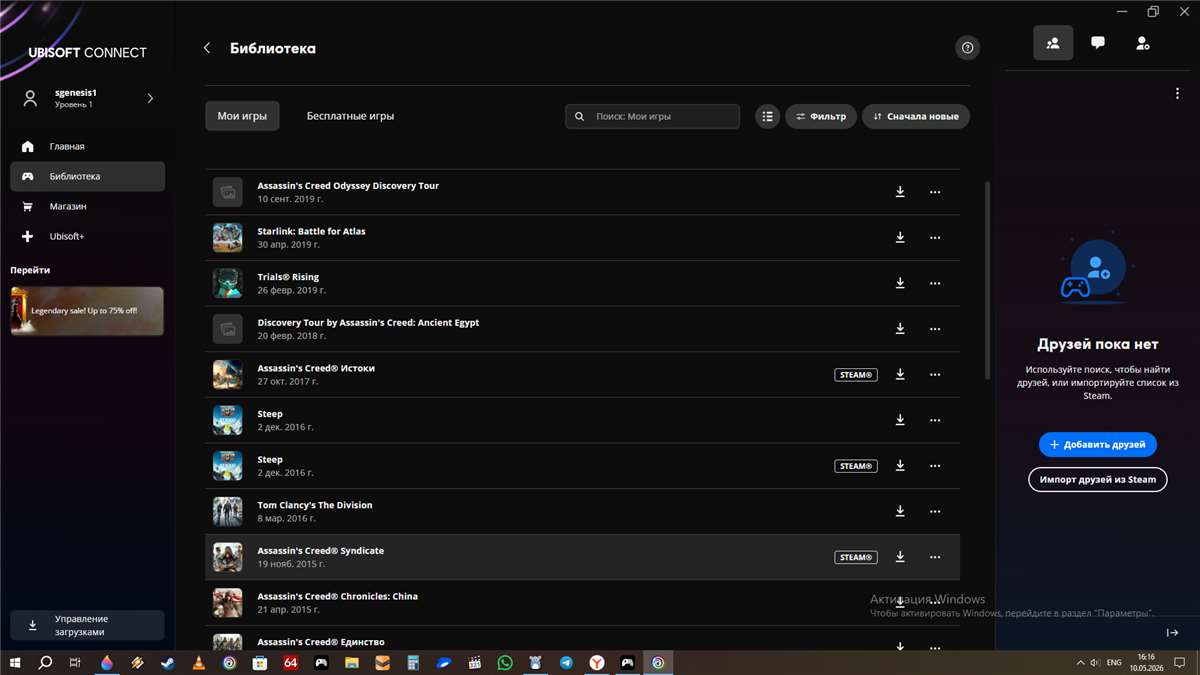Go back with the arrow beside Библиотека

[207, 48]
